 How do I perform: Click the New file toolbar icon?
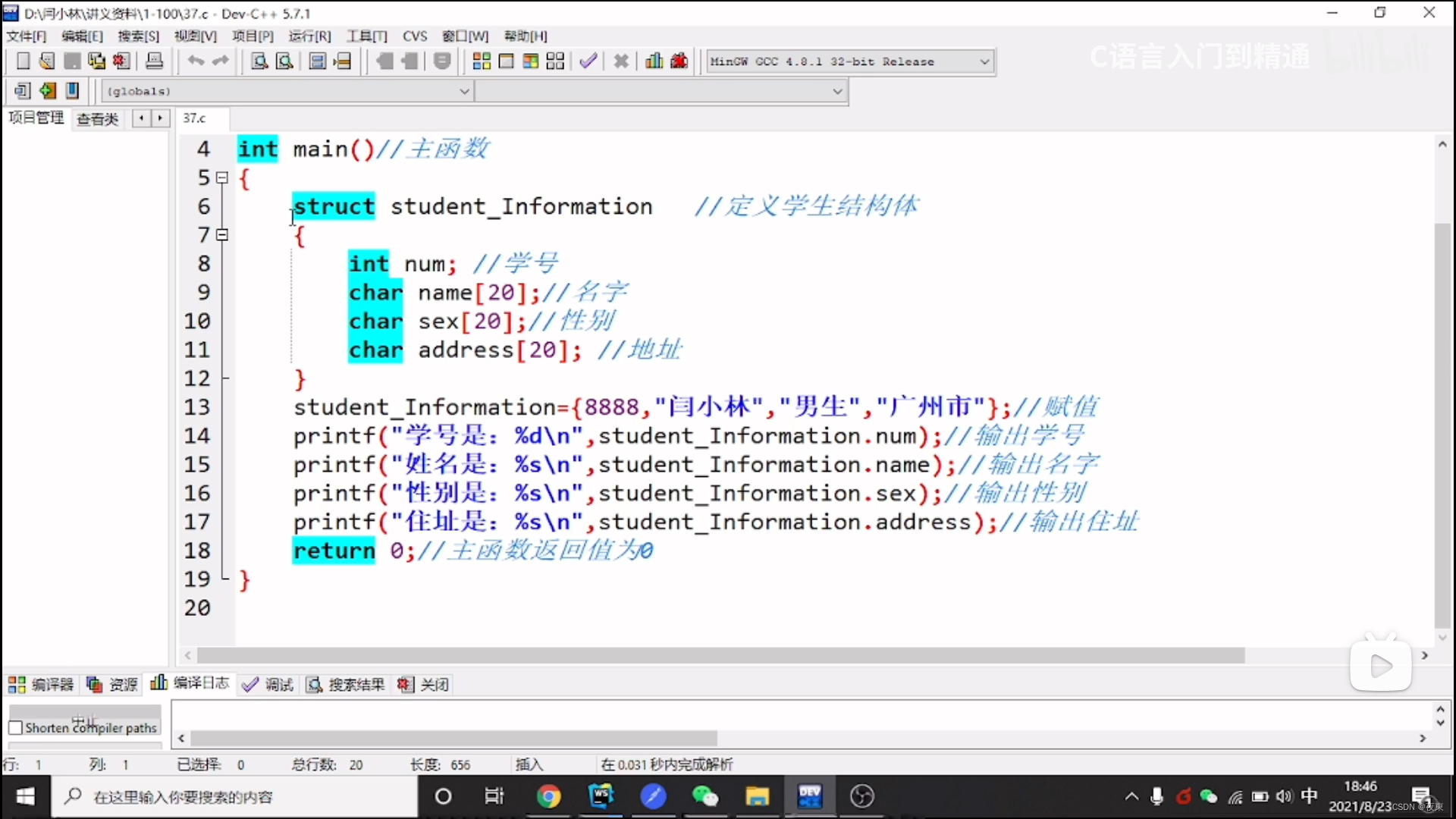point(23,61)
